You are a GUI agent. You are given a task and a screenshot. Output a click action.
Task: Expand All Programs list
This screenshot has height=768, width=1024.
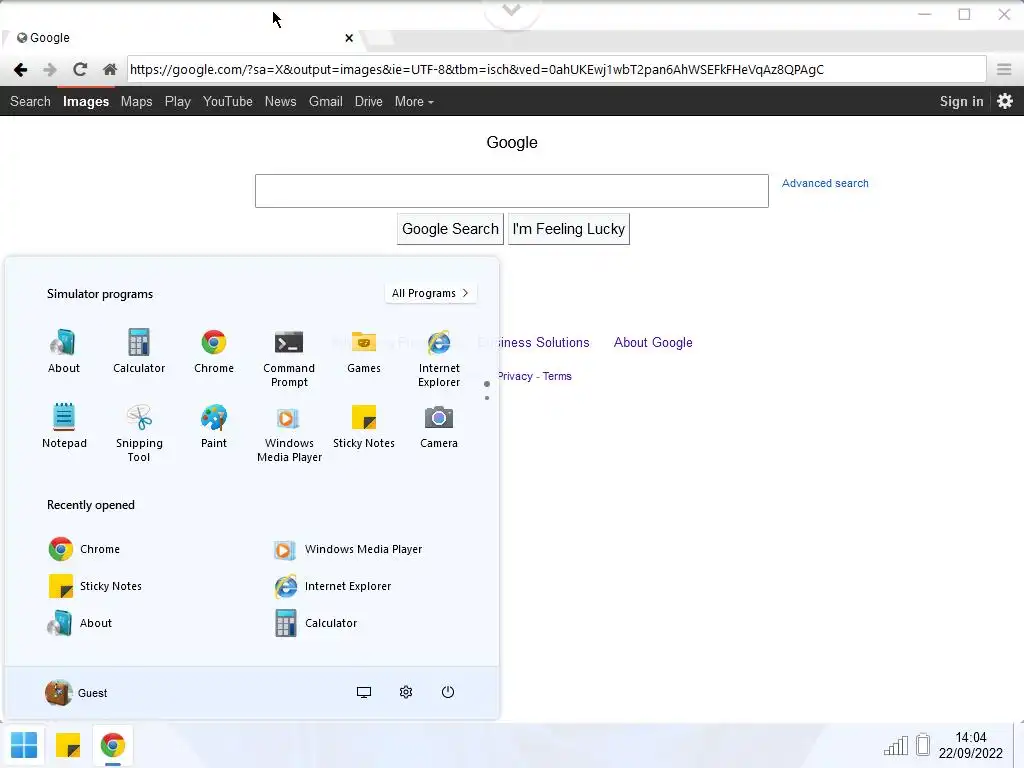pos(430,293)
